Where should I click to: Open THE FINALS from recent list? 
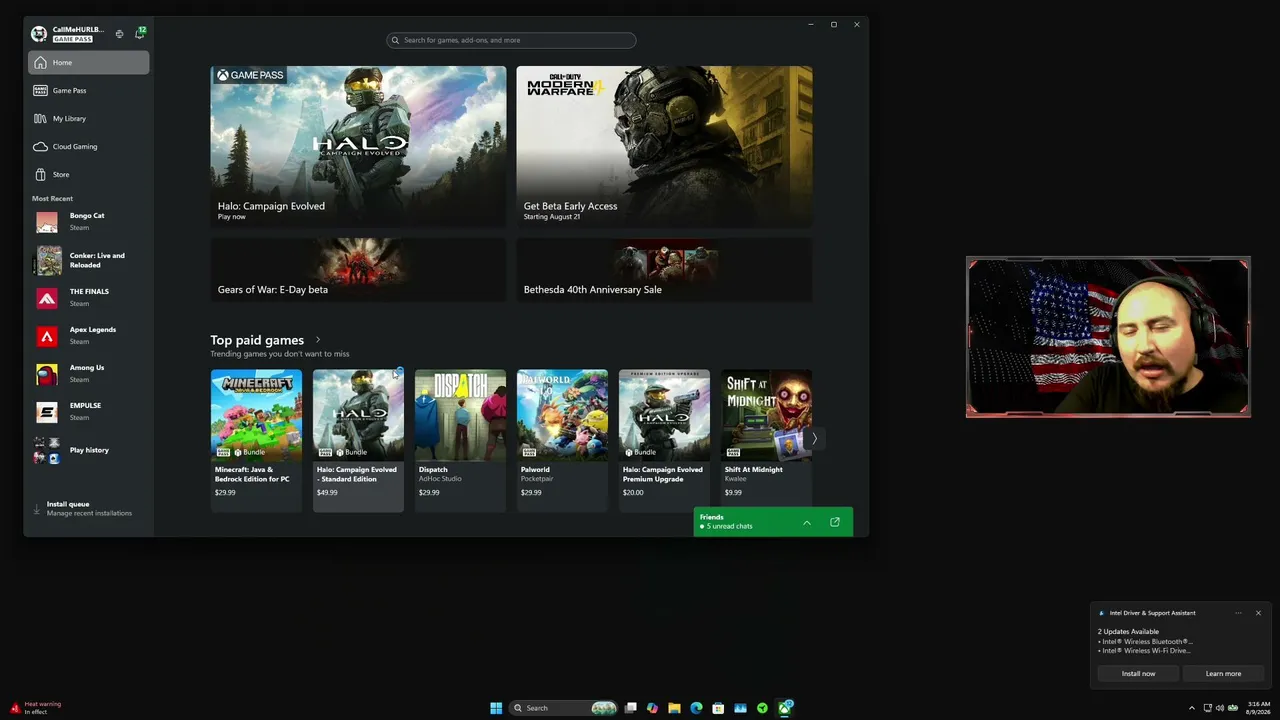(x=89, y=298)
